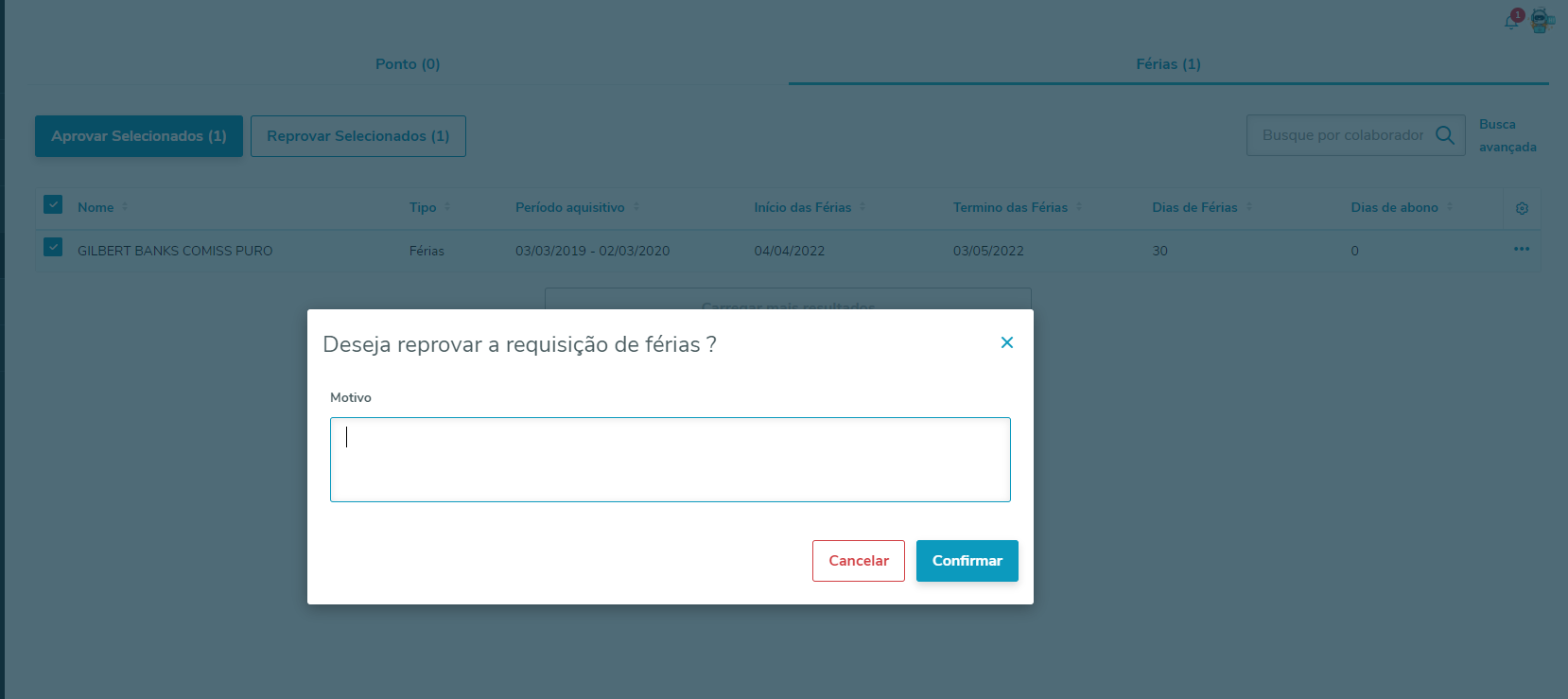
Task: Switch to the Ponto (0) tab
Action: (x=408, y=64)
